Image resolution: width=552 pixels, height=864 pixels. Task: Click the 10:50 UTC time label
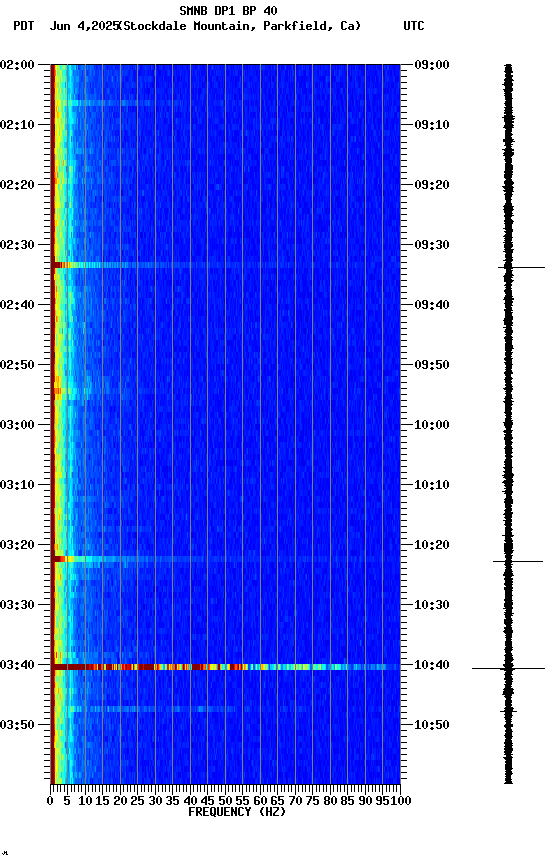click(432, 725)
